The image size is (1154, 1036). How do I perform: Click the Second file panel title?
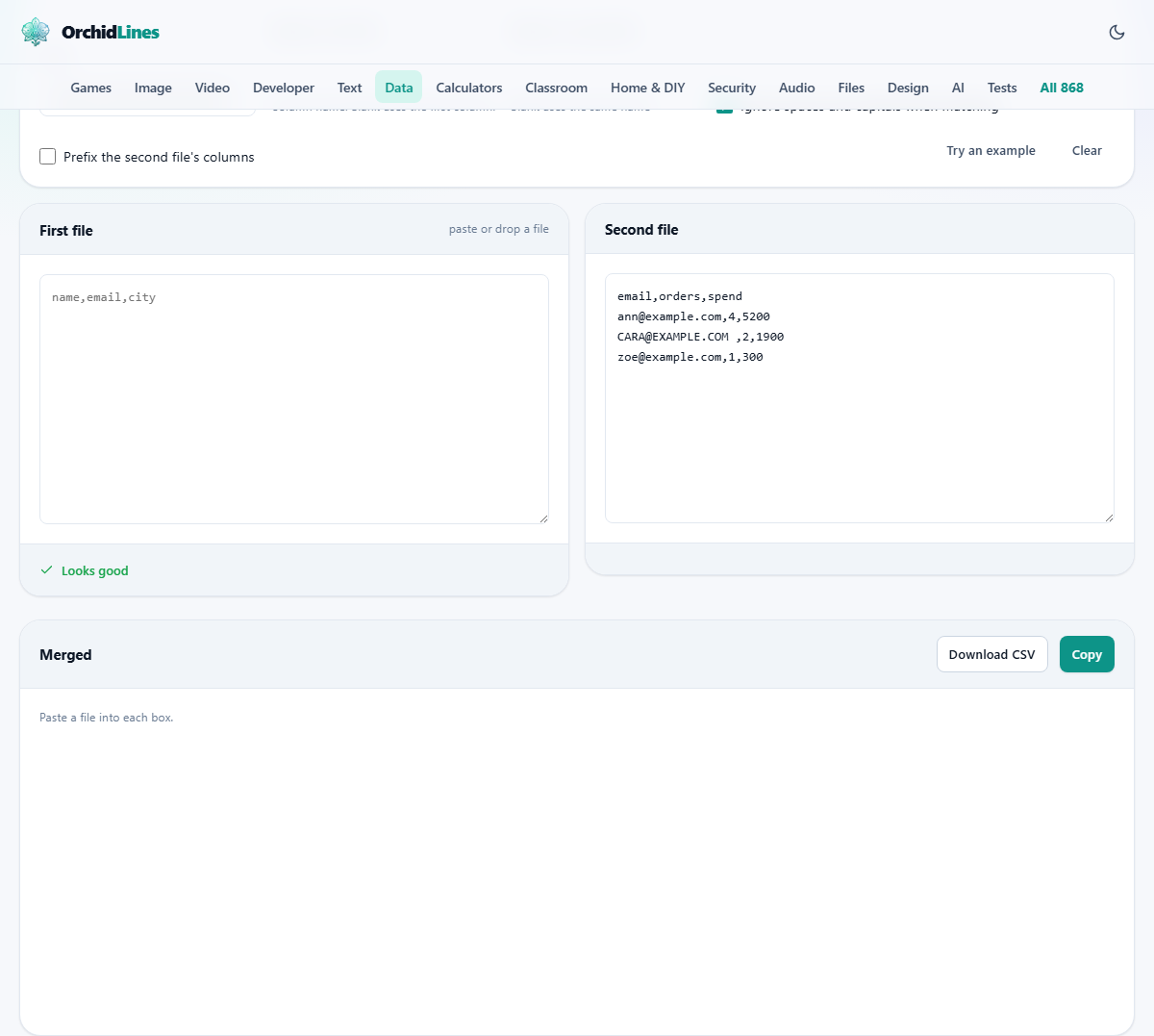tap(641, 230)
